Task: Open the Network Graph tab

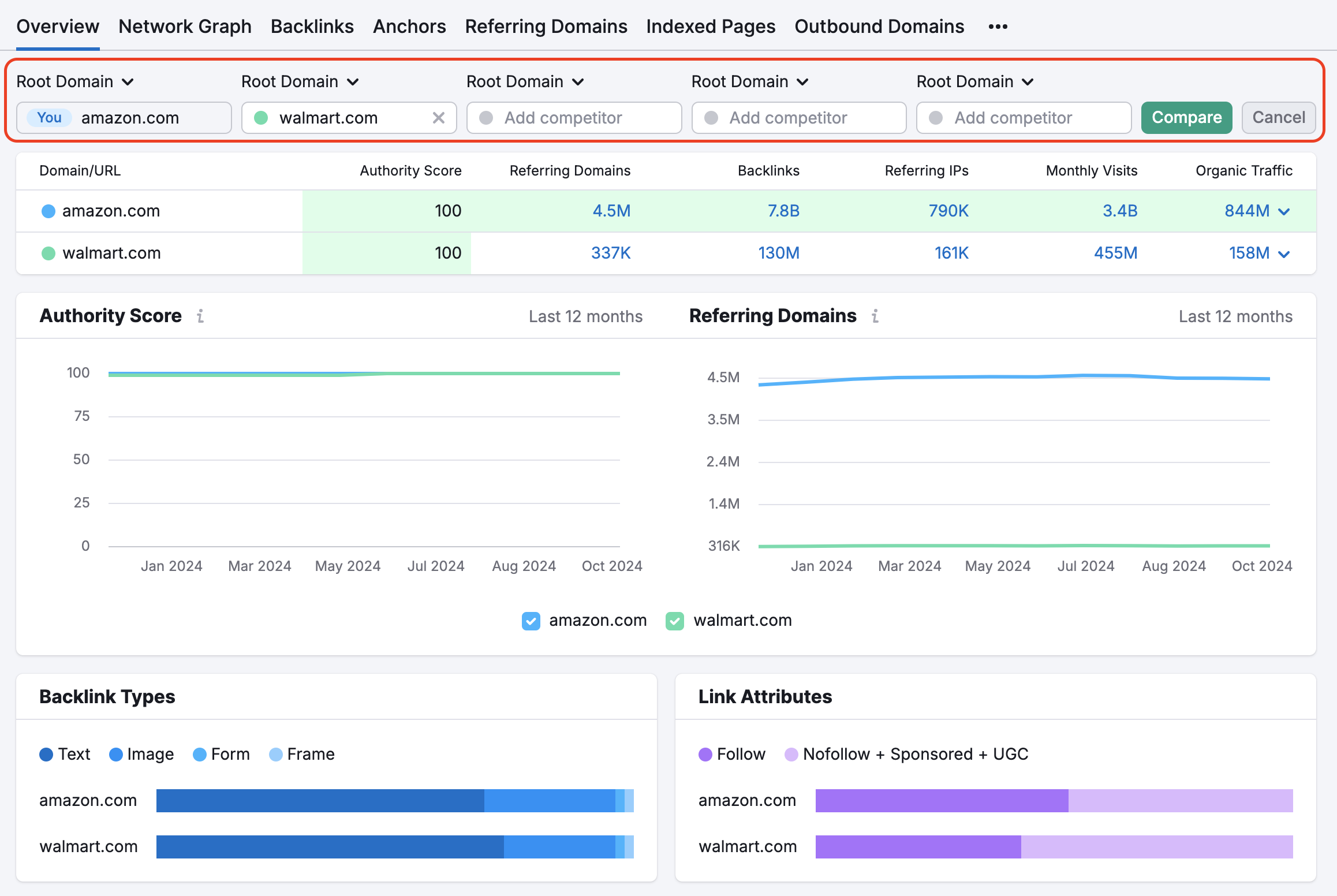Action: click(185, 26)
